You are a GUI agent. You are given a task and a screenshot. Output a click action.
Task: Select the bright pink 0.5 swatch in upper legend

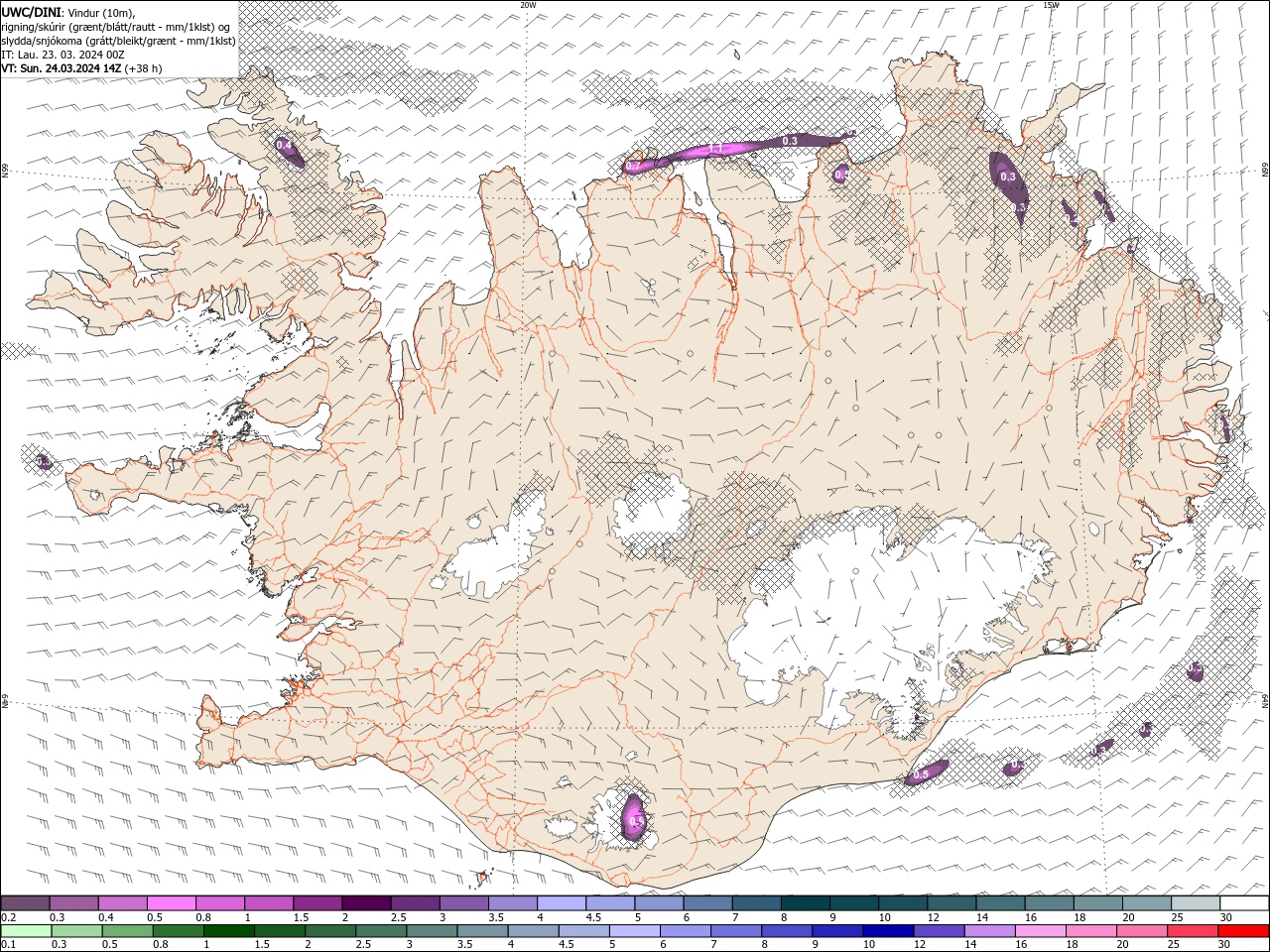click(x=171, y=902)
